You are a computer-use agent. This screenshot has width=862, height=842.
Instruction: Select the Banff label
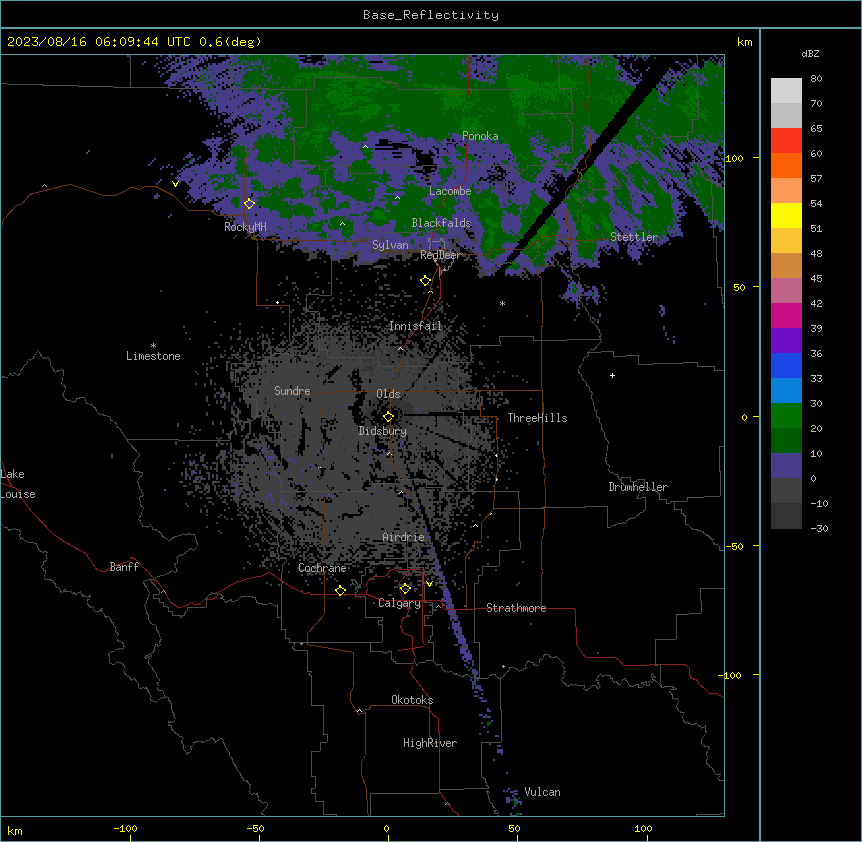tap(124, 567)
